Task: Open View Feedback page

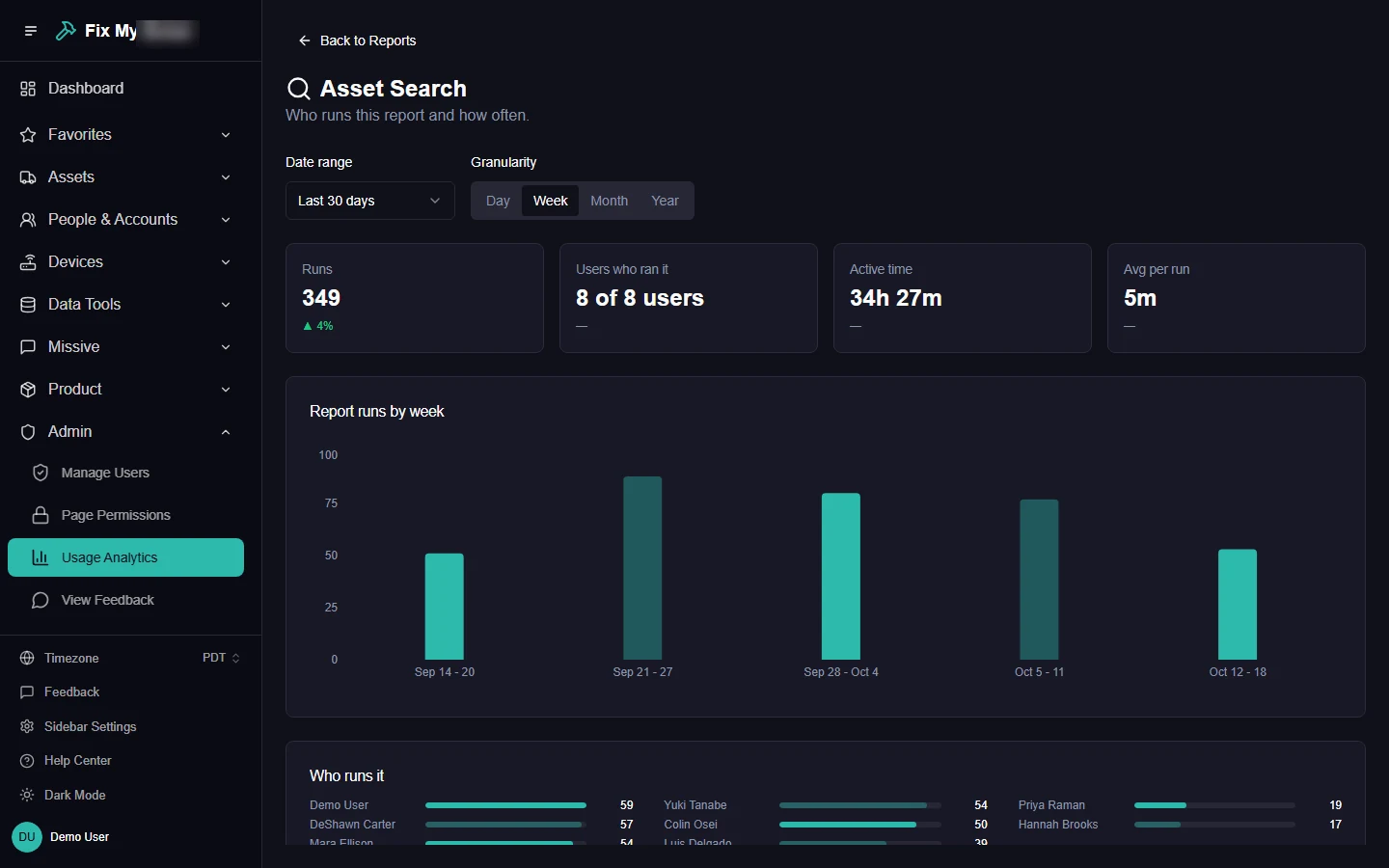Action: (x=125, y=600)
